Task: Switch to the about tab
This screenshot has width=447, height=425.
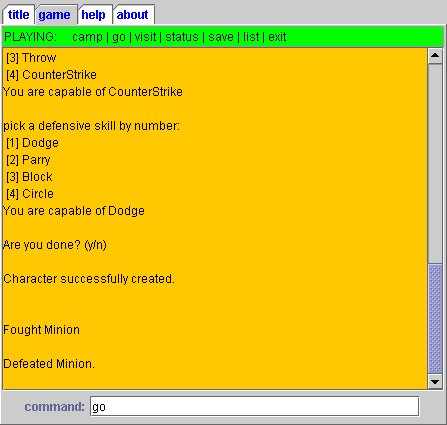Action: point(133,15)
